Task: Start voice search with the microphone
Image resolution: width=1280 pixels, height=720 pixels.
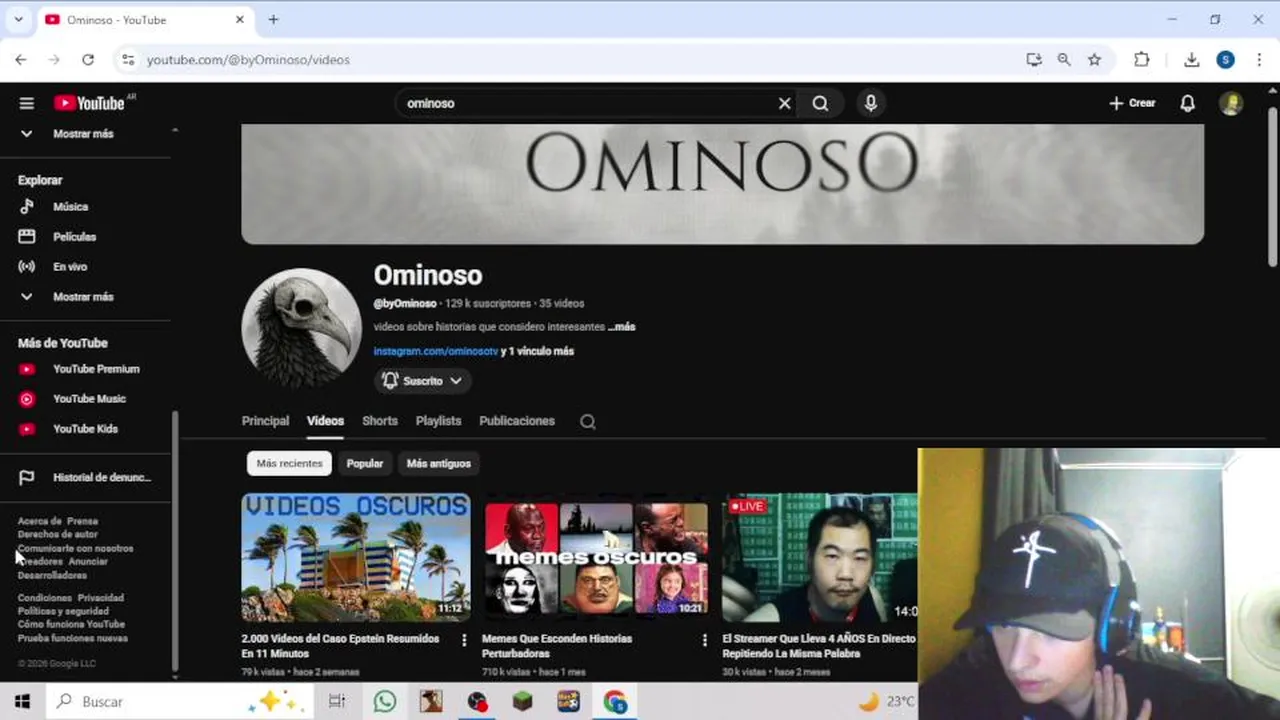Action: coord(871,103)
